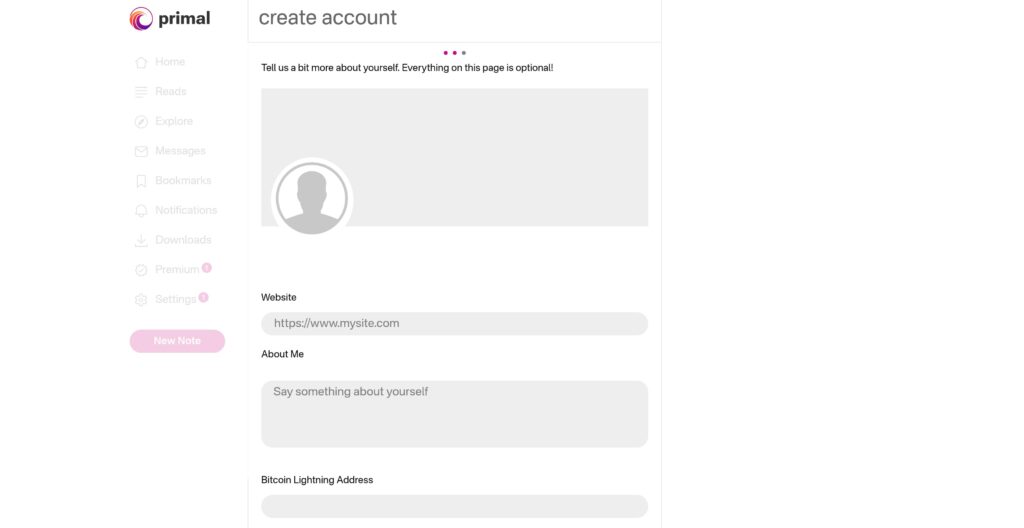Click the Explore compass icon
This screenshot has height=528, width=1024.
click(x=141, y=122)
